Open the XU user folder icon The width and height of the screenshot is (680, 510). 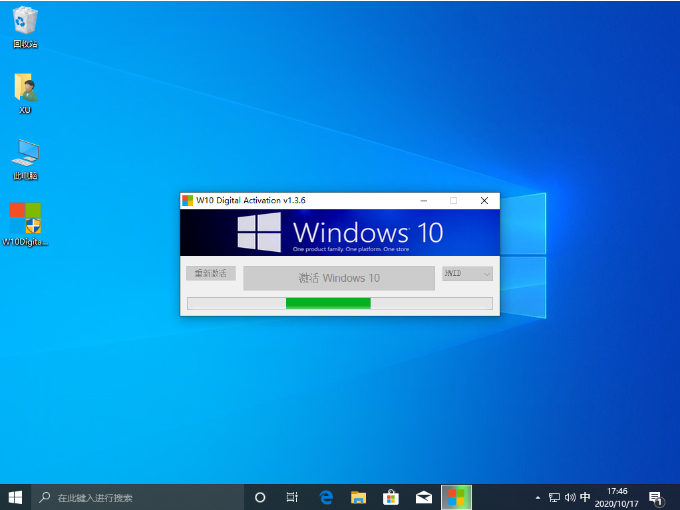[25, 90]
